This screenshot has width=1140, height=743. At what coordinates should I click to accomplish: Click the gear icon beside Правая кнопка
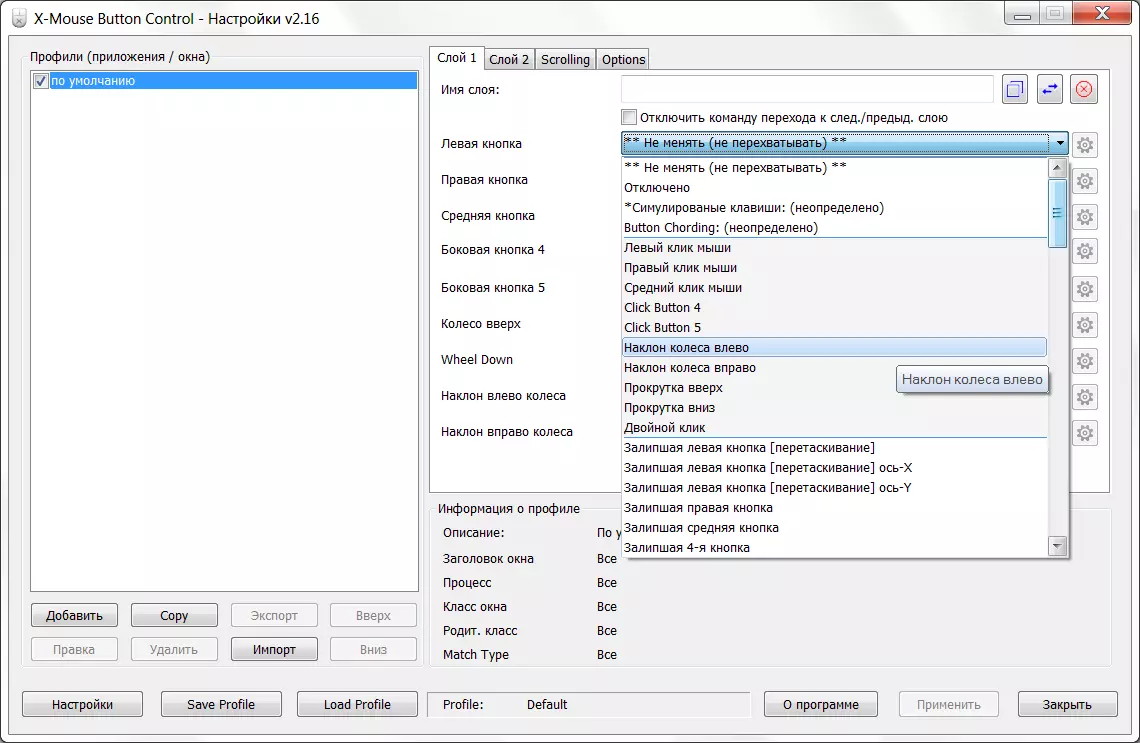coord(1085,181)
